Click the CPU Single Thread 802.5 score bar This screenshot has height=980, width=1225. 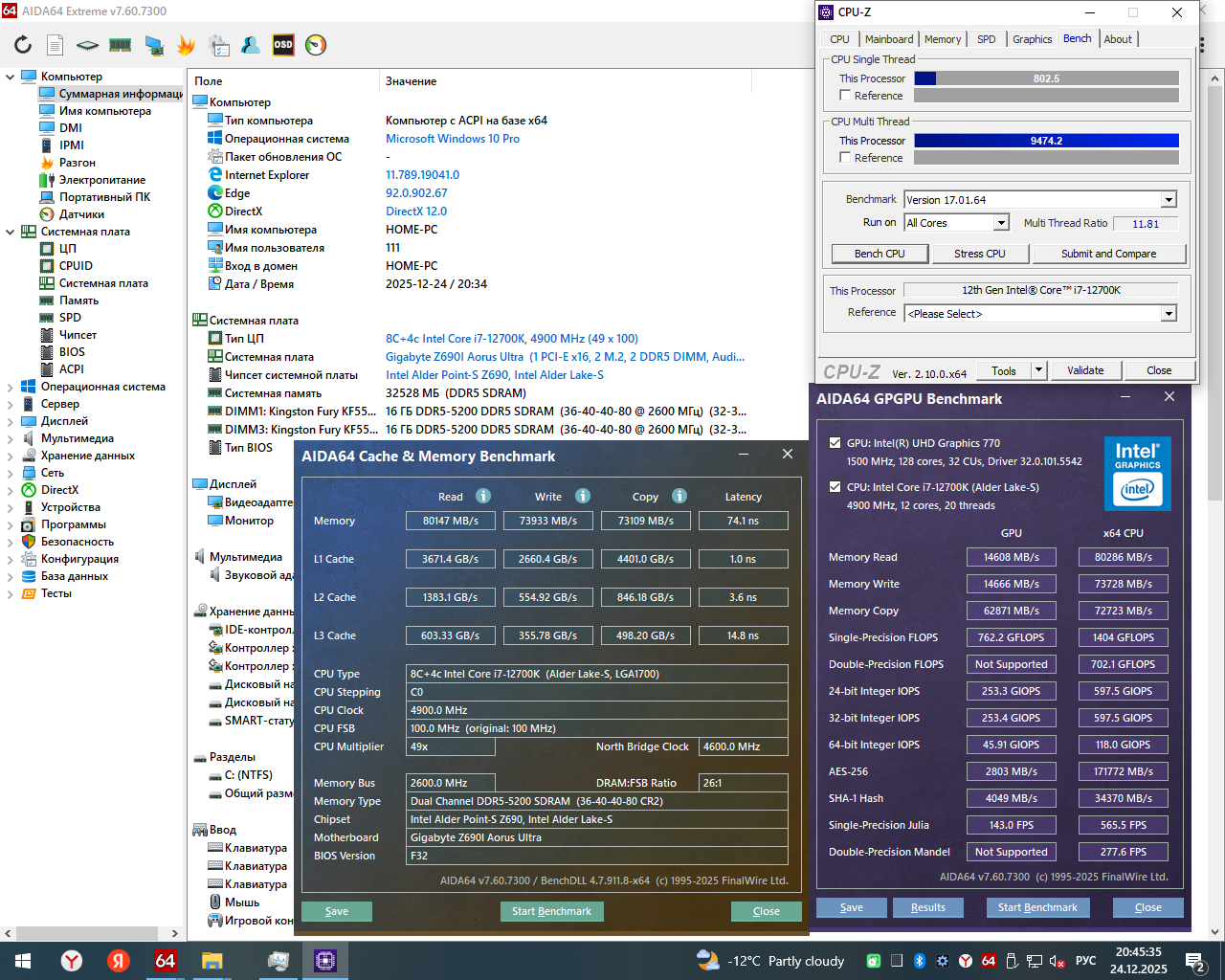click(x=1046, y=78)
